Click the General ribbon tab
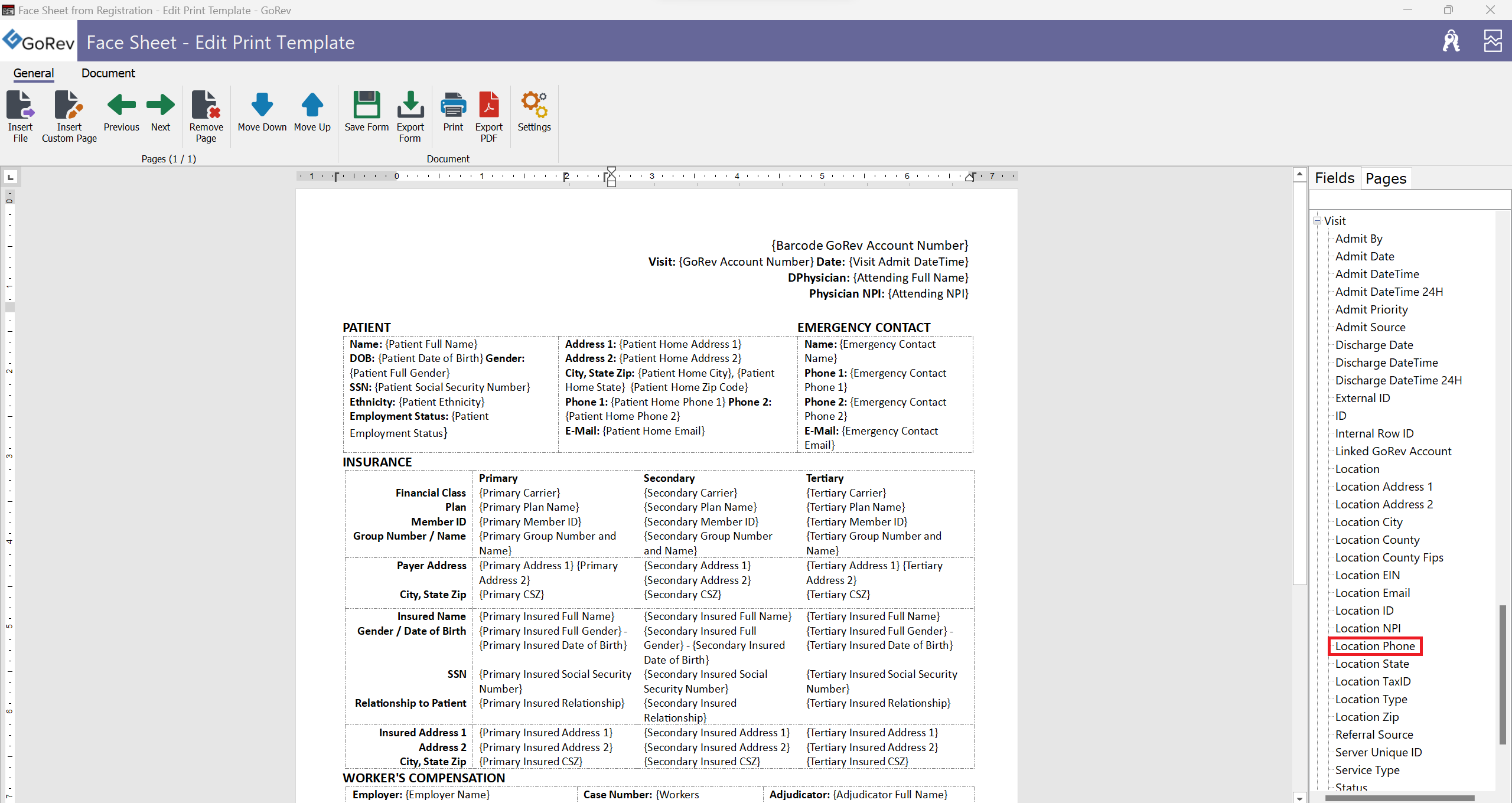The height and width of the screenshot is (803, 1512). [x=34, y=72]
